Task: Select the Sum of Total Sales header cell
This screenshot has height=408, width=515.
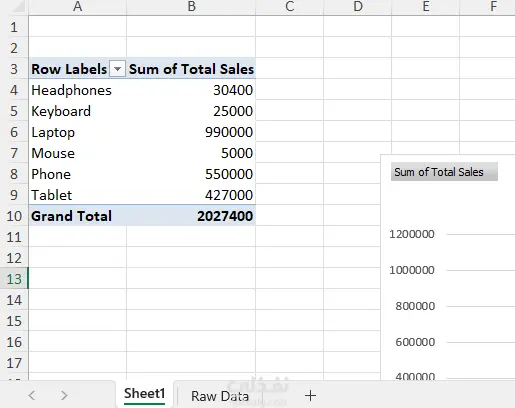Action: point(191,69)
